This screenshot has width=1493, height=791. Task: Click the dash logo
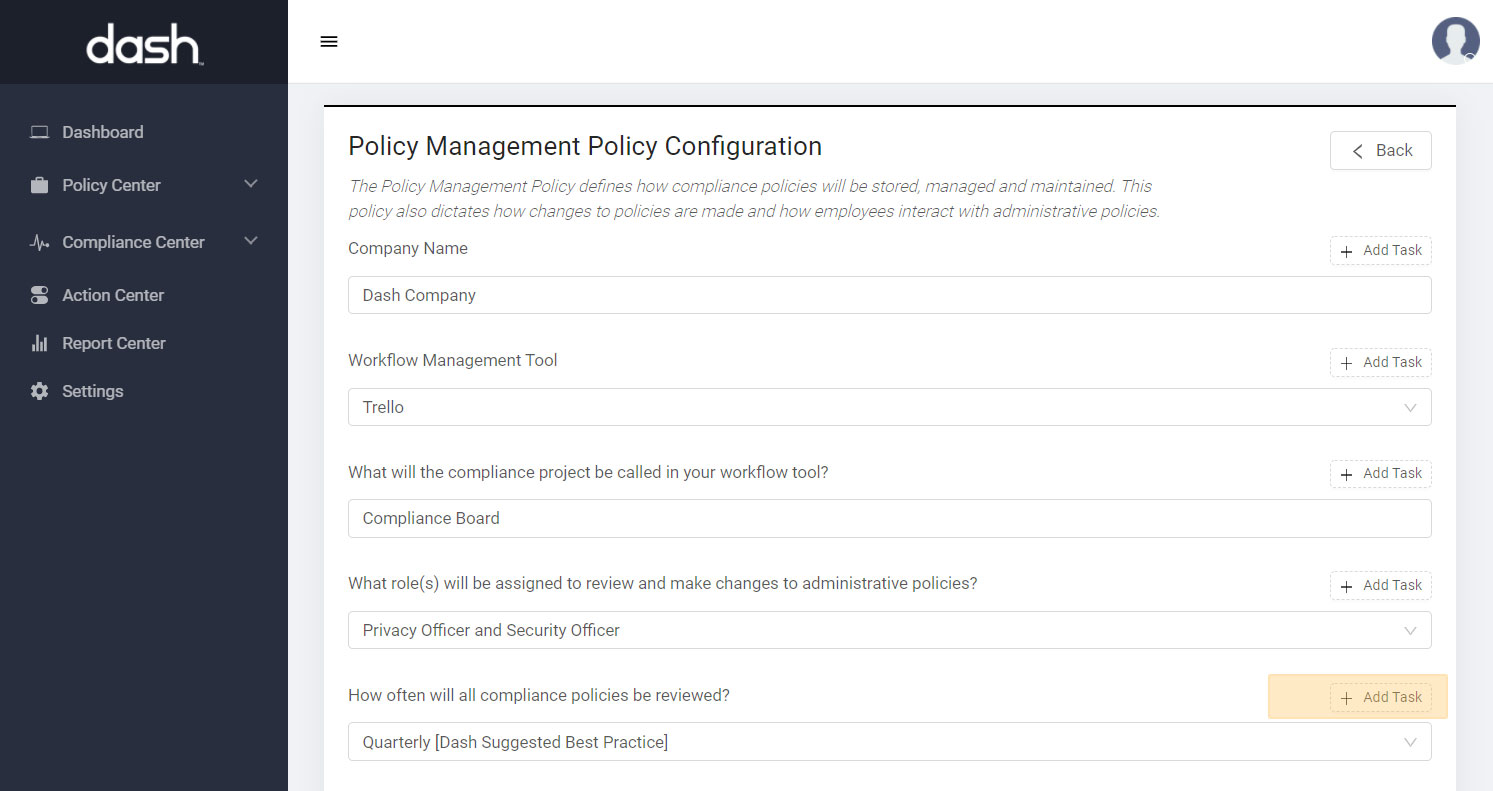point(143,42)
